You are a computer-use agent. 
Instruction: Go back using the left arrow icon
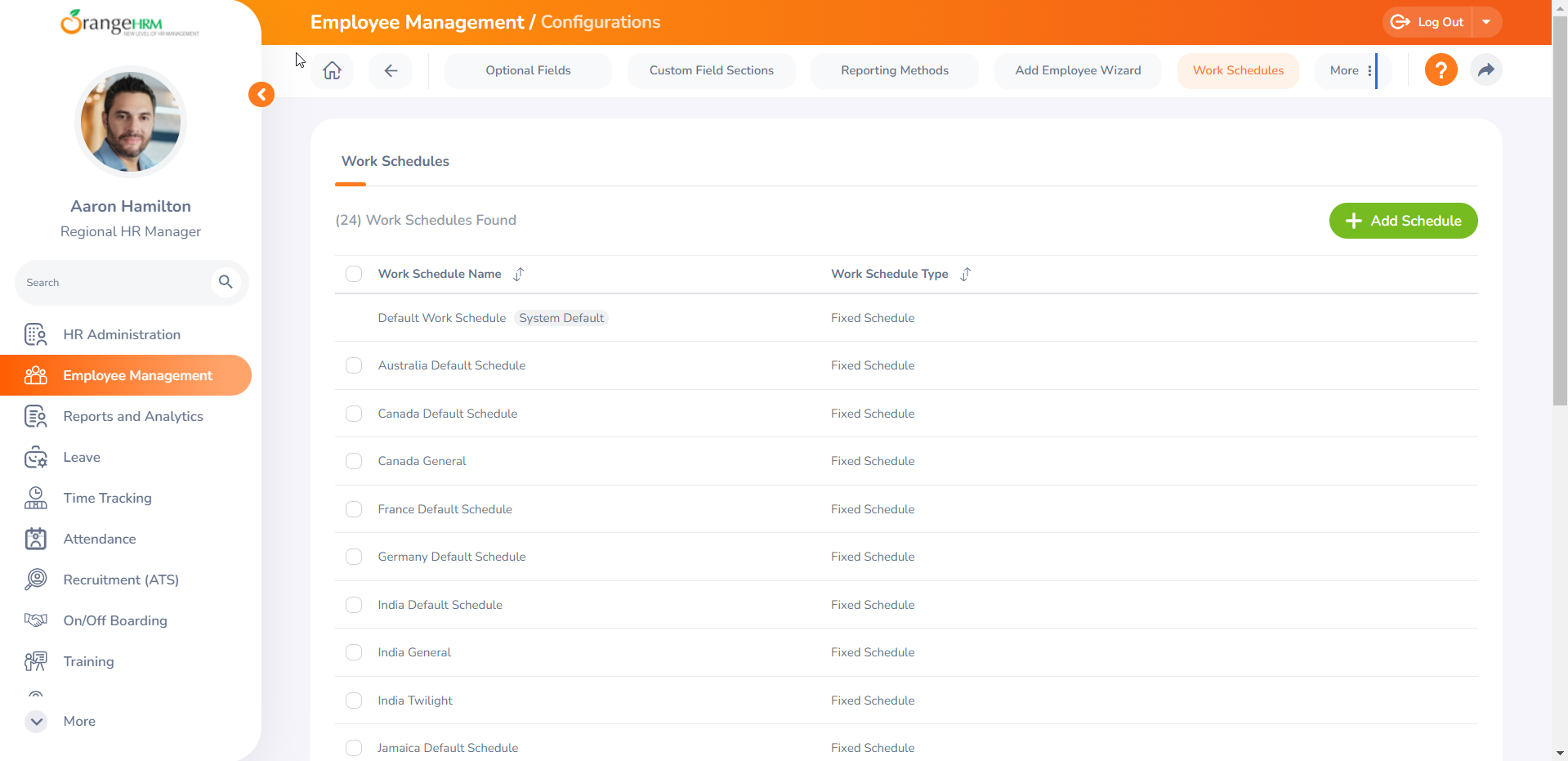point(391,70)
